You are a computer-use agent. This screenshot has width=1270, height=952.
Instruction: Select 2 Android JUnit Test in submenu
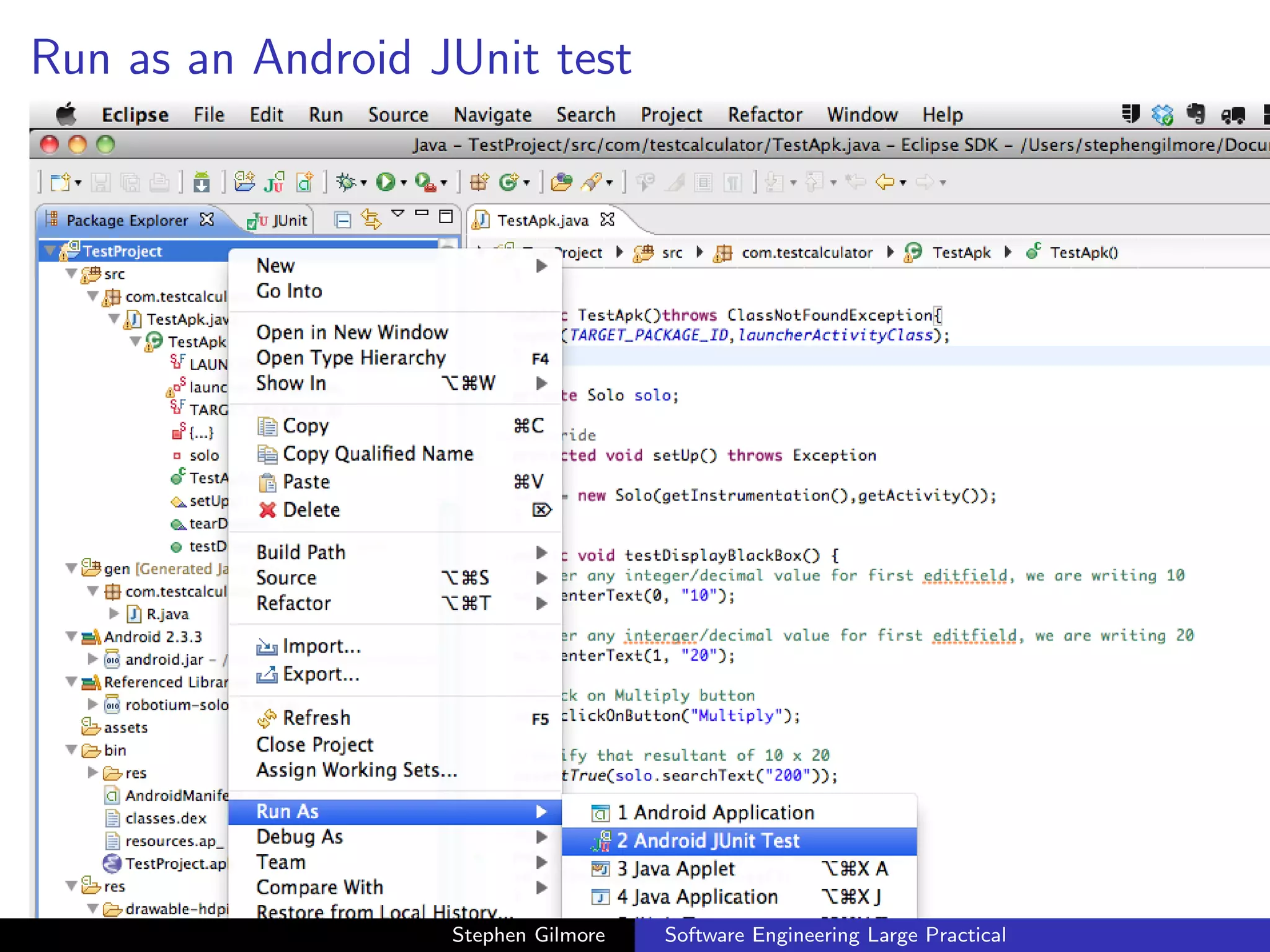tap(739, 841)
